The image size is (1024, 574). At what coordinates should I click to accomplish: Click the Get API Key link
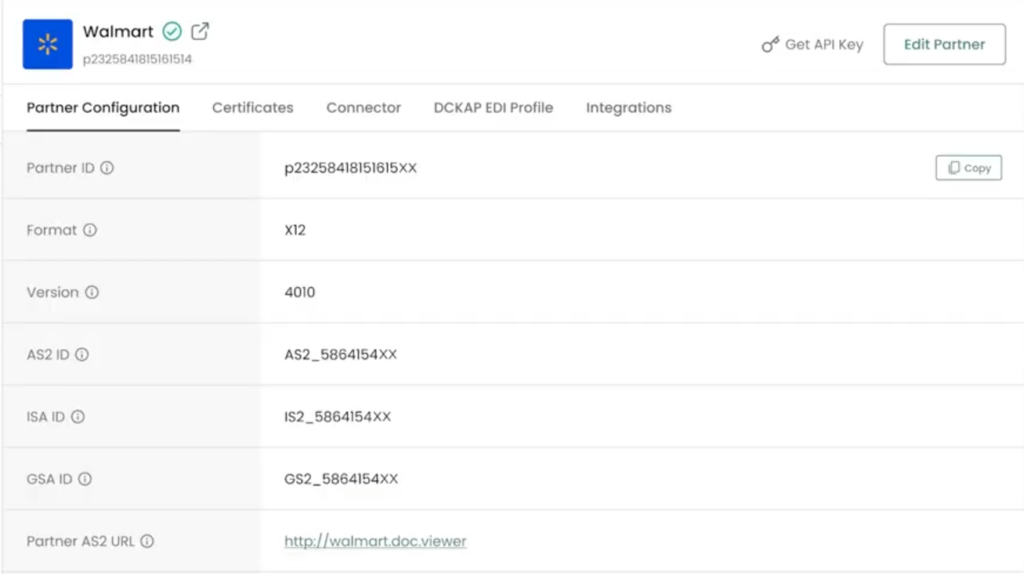coord(812,44)
